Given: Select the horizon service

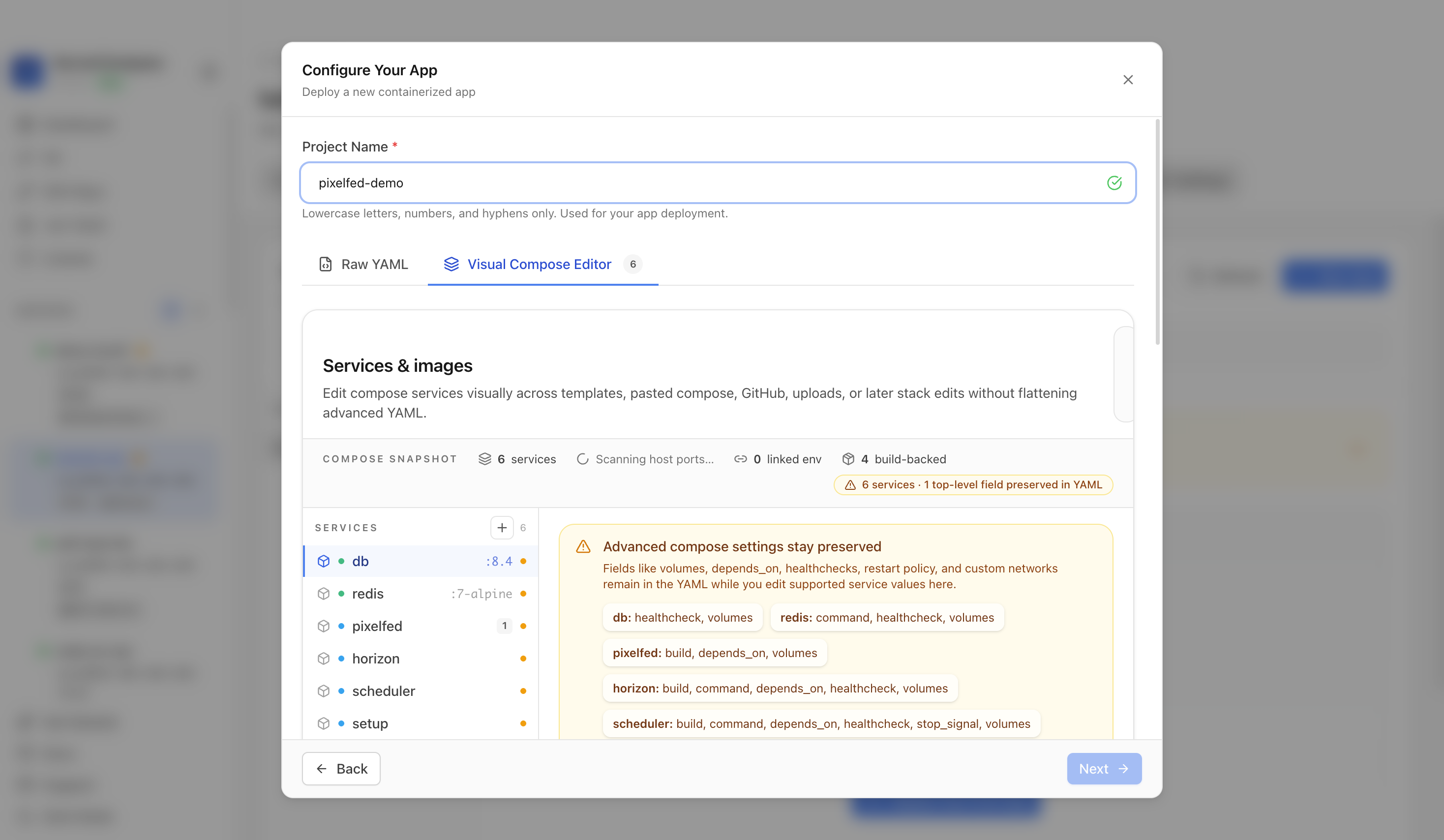Looking at the screenshot, I should (x=421, y=659).
